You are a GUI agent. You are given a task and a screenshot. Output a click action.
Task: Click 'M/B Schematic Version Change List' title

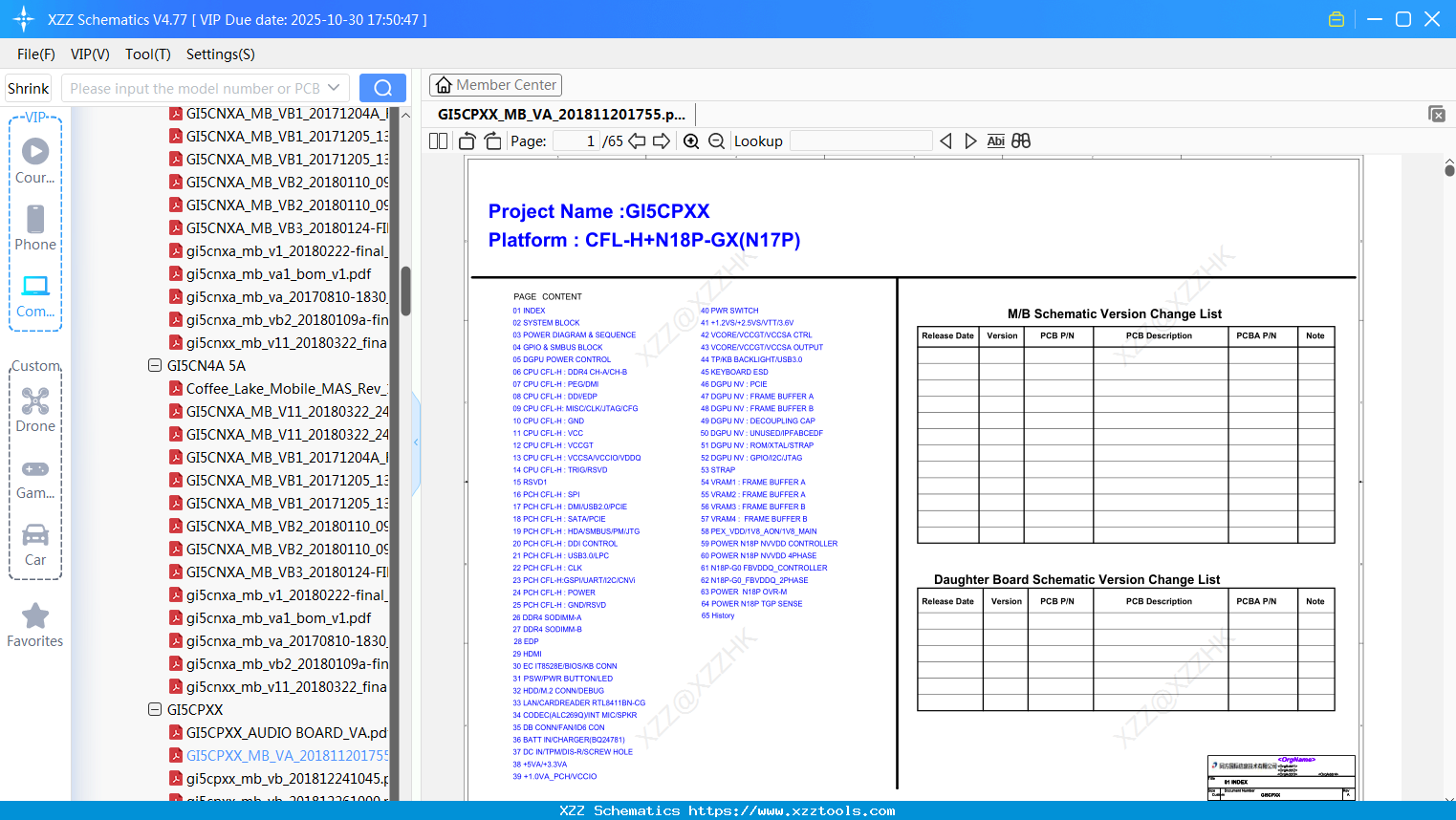[1115, 313]
